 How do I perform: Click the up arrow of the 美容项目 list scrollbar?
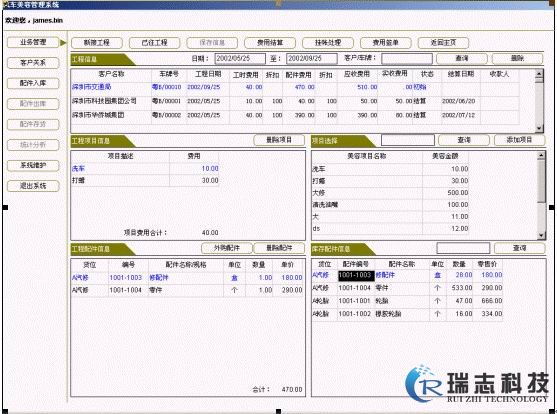541,155
